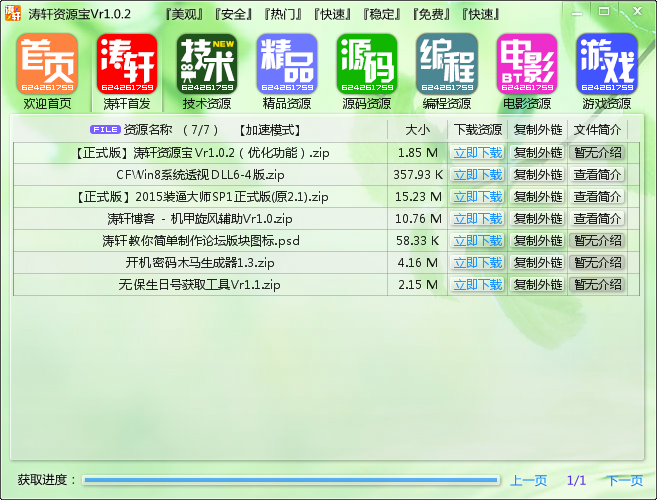Image resolution: width=657 pixels, height=500 pixels.
Task: Select file name 无保生日号获取工具Vr1.1.zip
Action: (199, 285)
